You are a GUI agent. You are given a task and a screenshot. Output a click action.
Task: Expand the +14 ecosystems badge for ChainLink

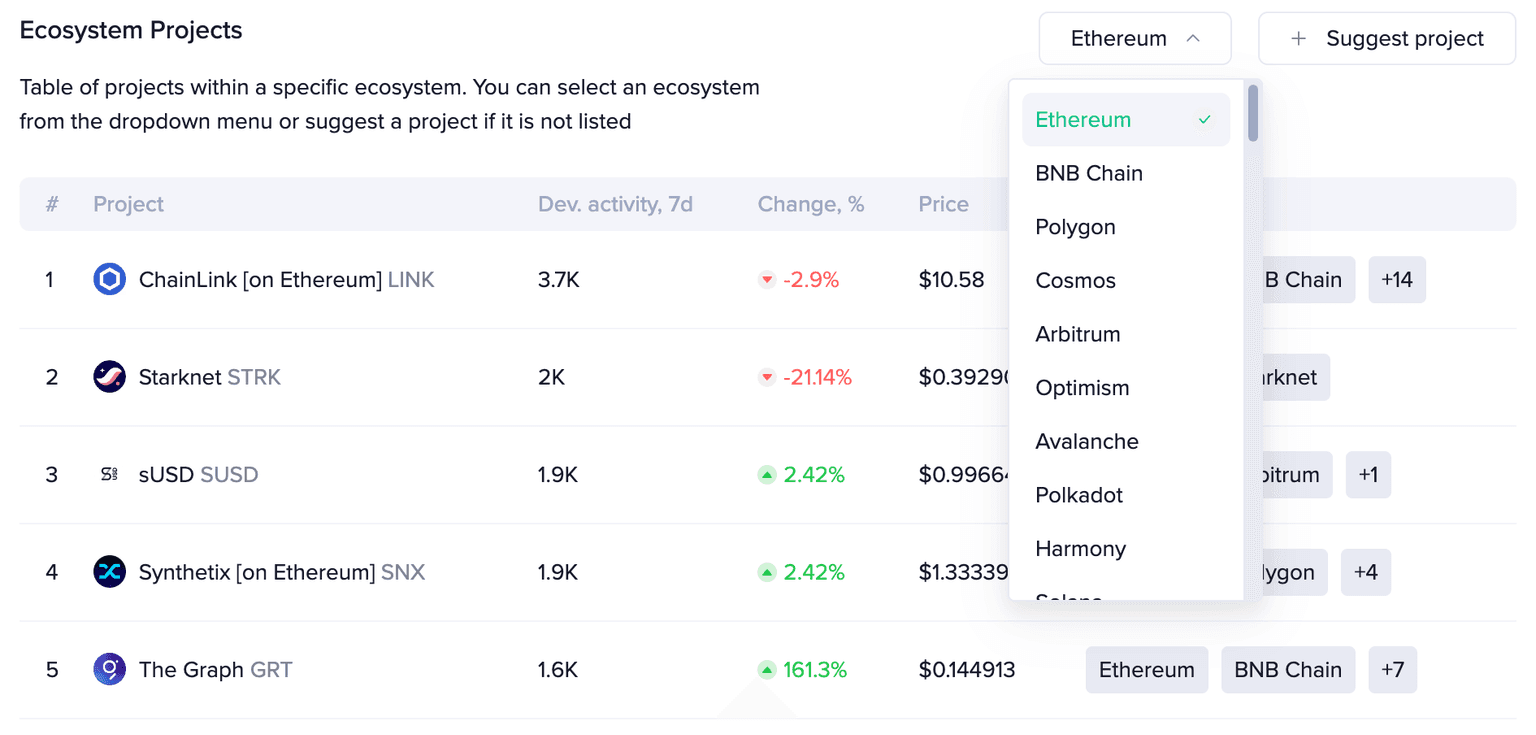1396,280
